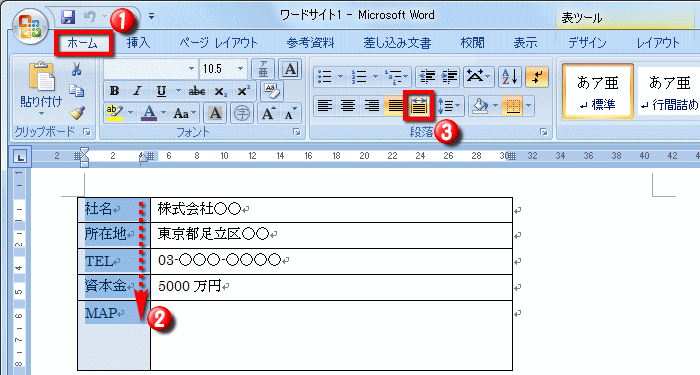Apply yellow text highlight color
Image resolution: width=700 pixels, height=375 pixels.
point(115,113)
